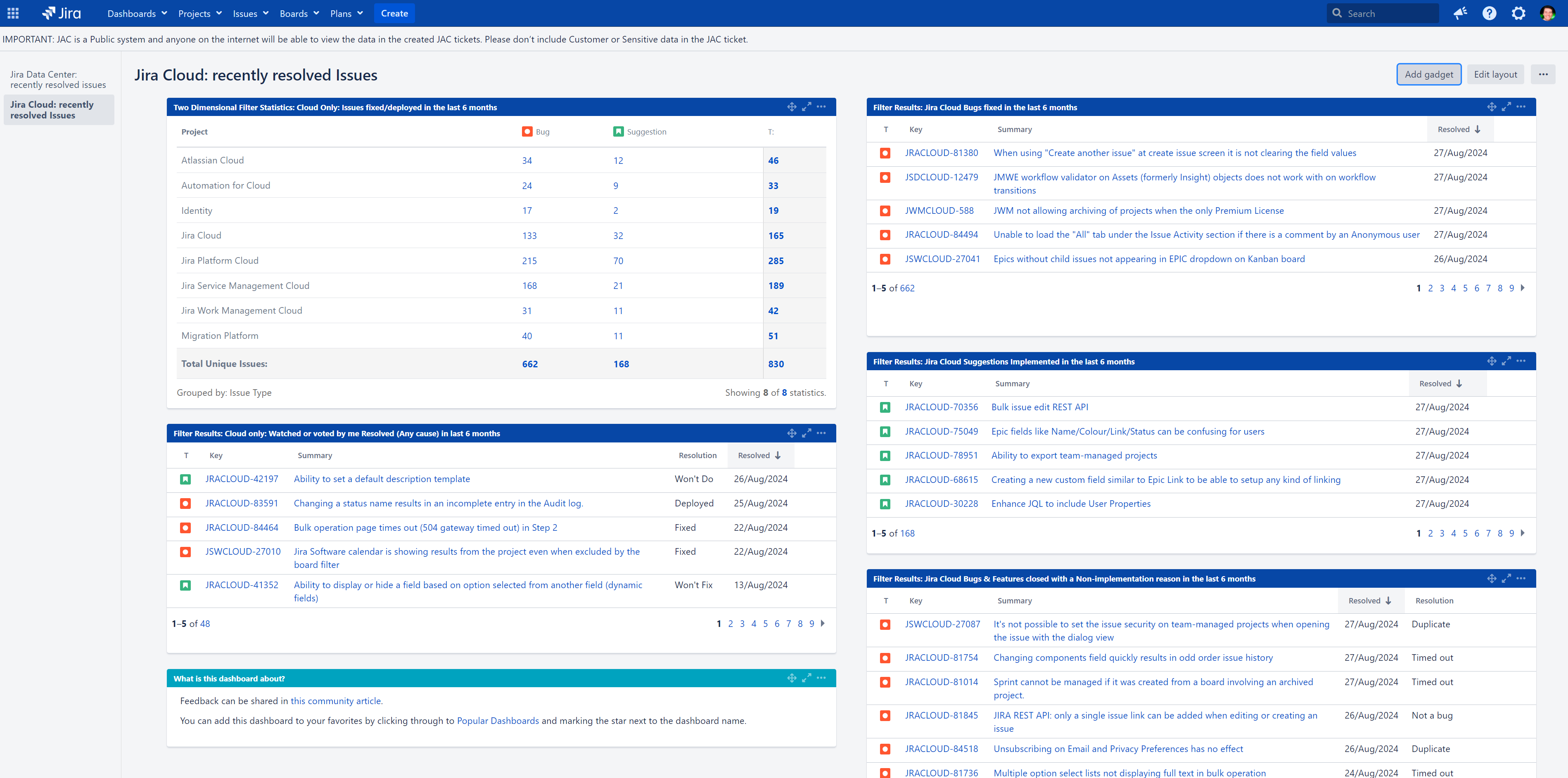Open the Dashboards dropdown menu
Image resolution: width=1568 pixels, height=778 pixels.
click(137, 13)
